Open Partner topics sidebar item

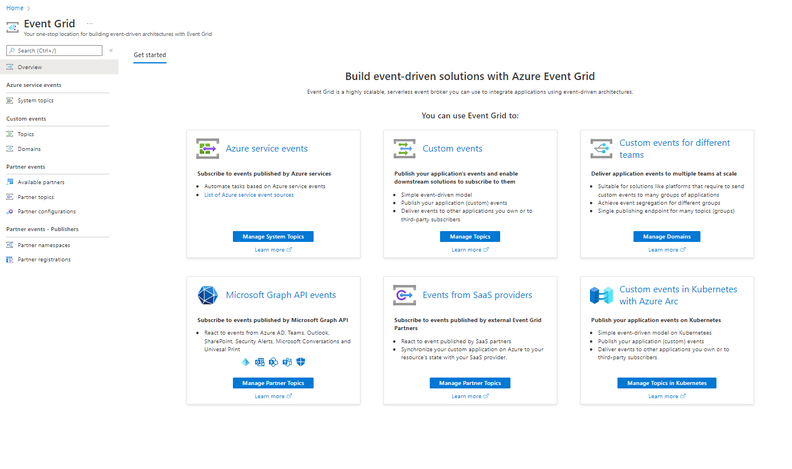click(35, 197)
